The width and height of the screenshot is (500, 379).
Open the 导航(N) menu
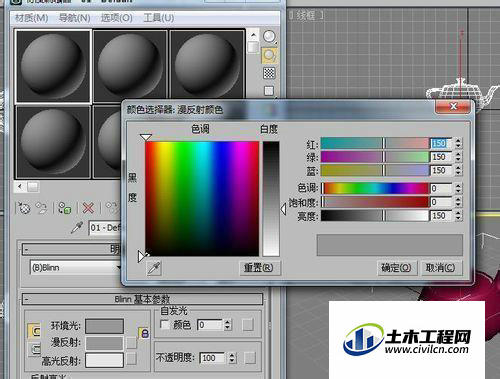(74, 18)
